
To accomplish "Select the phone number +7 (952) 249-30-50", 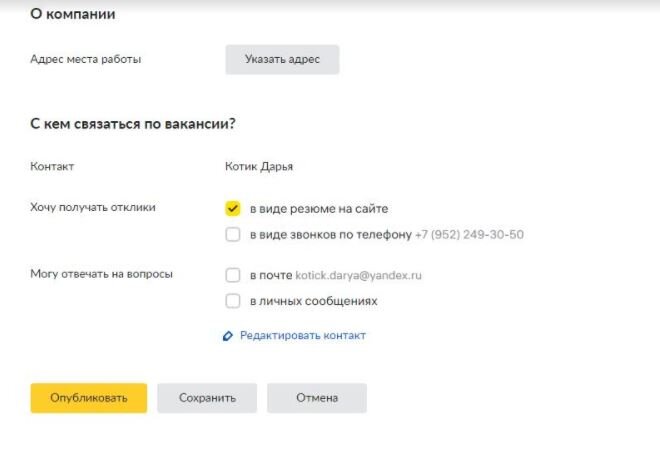I will point(469,234).
